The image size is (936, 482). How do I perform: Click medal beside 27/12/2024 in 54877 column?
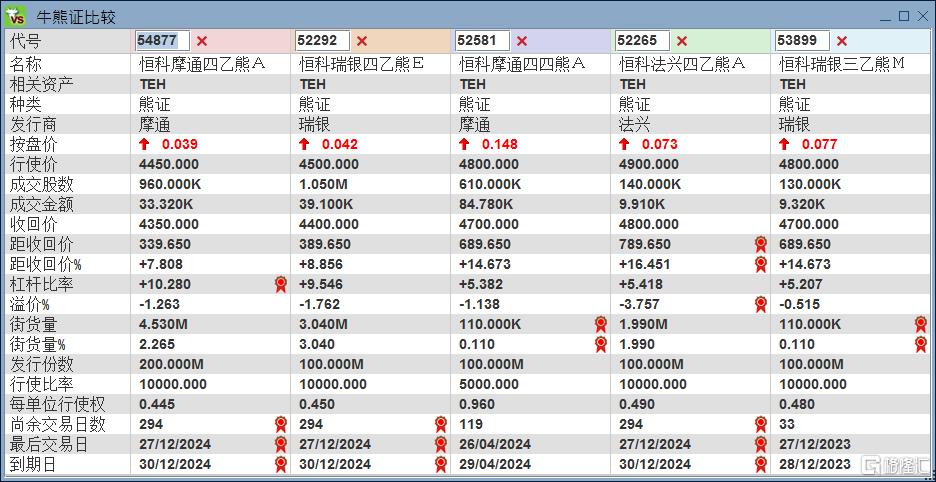[x=281, y=444]
